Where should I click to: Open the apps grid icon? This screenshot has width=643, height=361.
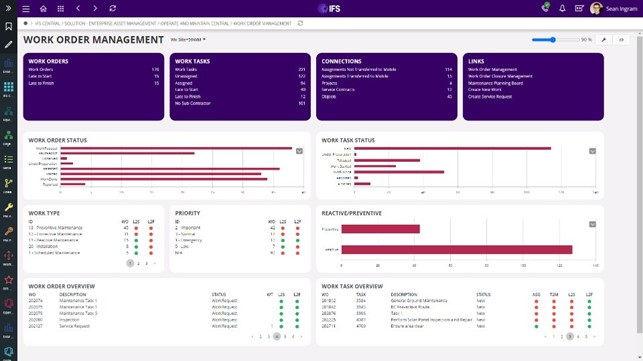point(61,9)
